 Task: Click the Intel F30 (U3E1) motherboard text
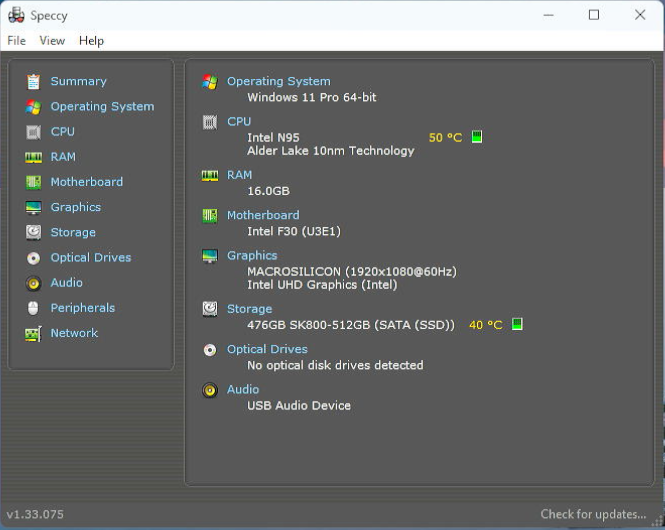click(x=294, y=232)
